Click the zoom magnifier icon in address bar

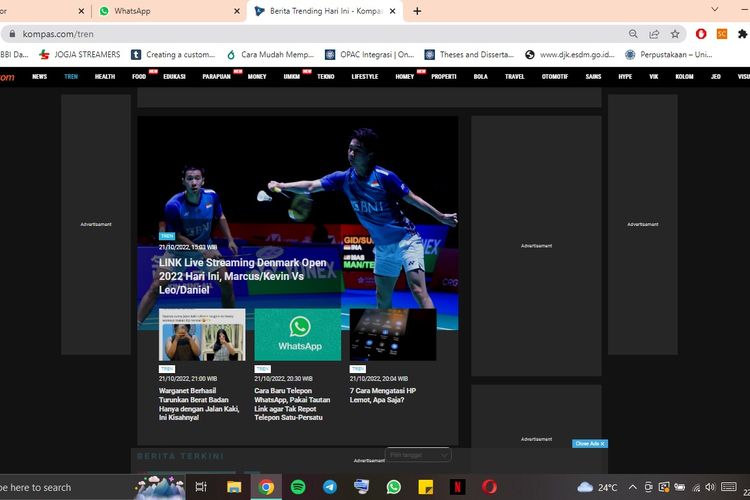click(632, 33)
